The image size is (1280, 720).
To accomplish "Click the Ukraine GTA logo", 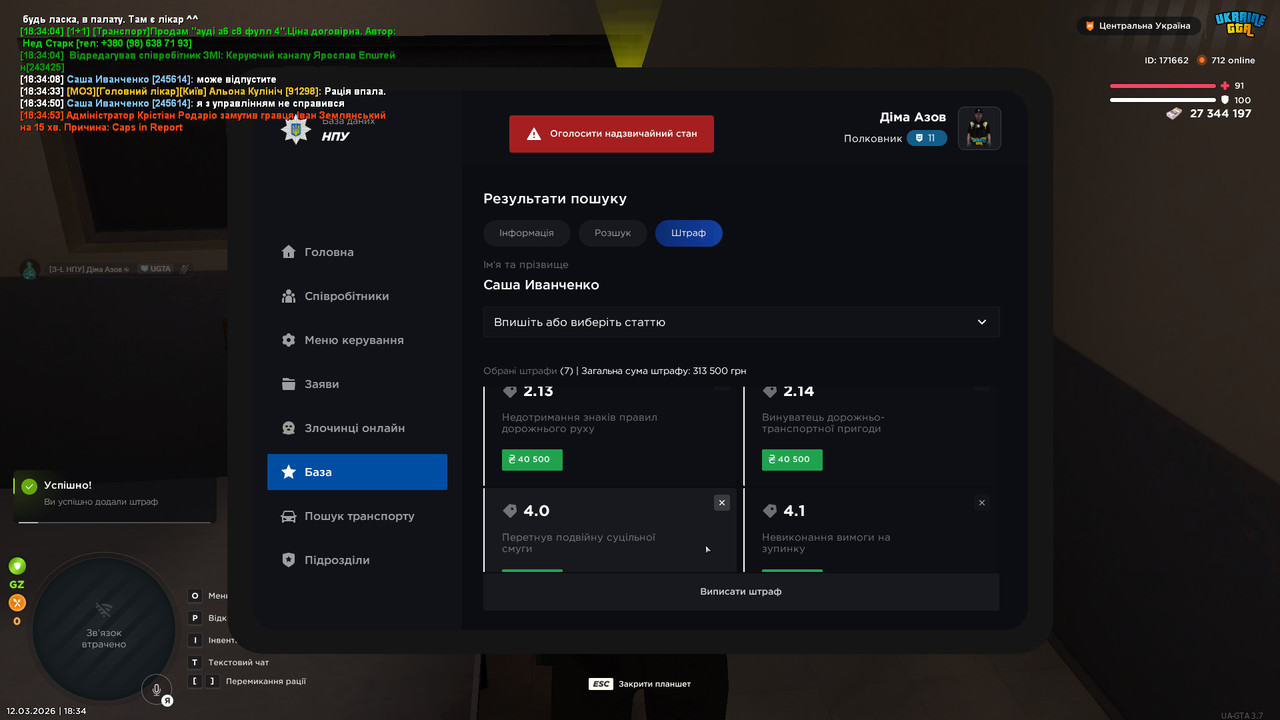I will (x=1240, y=25).
